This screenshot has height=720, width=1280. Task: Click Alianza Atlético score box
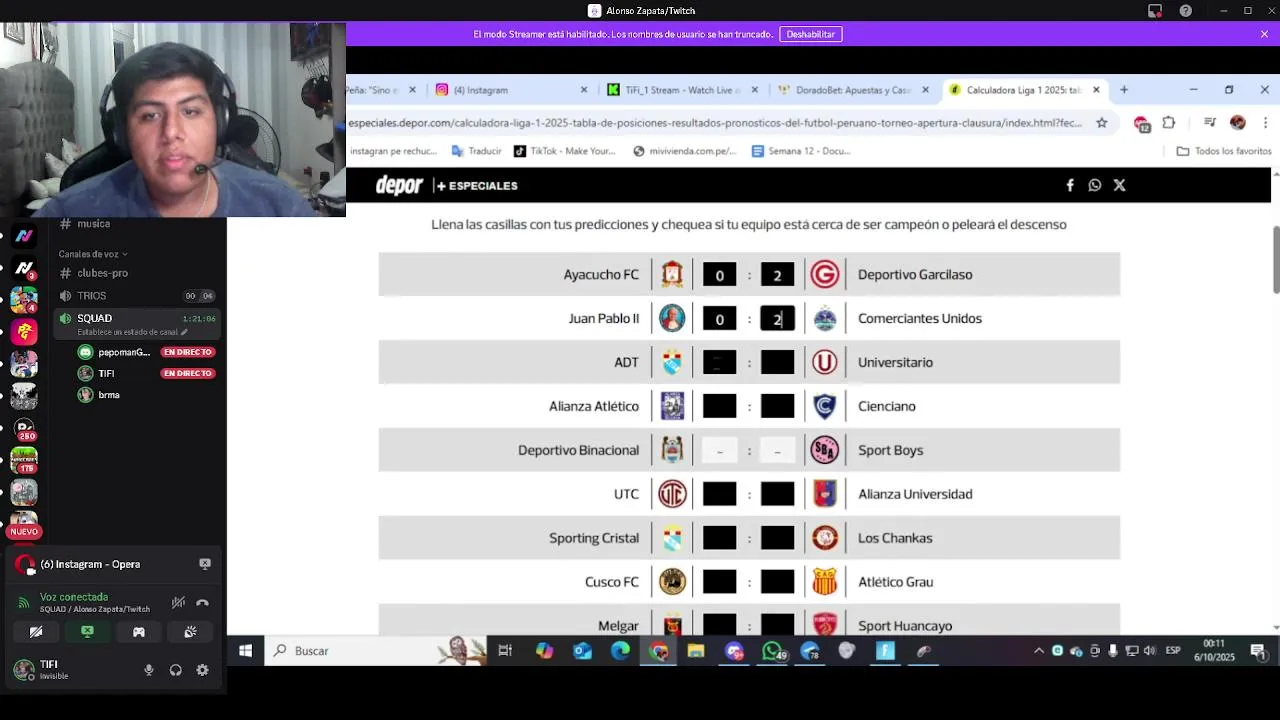(719, 407)
